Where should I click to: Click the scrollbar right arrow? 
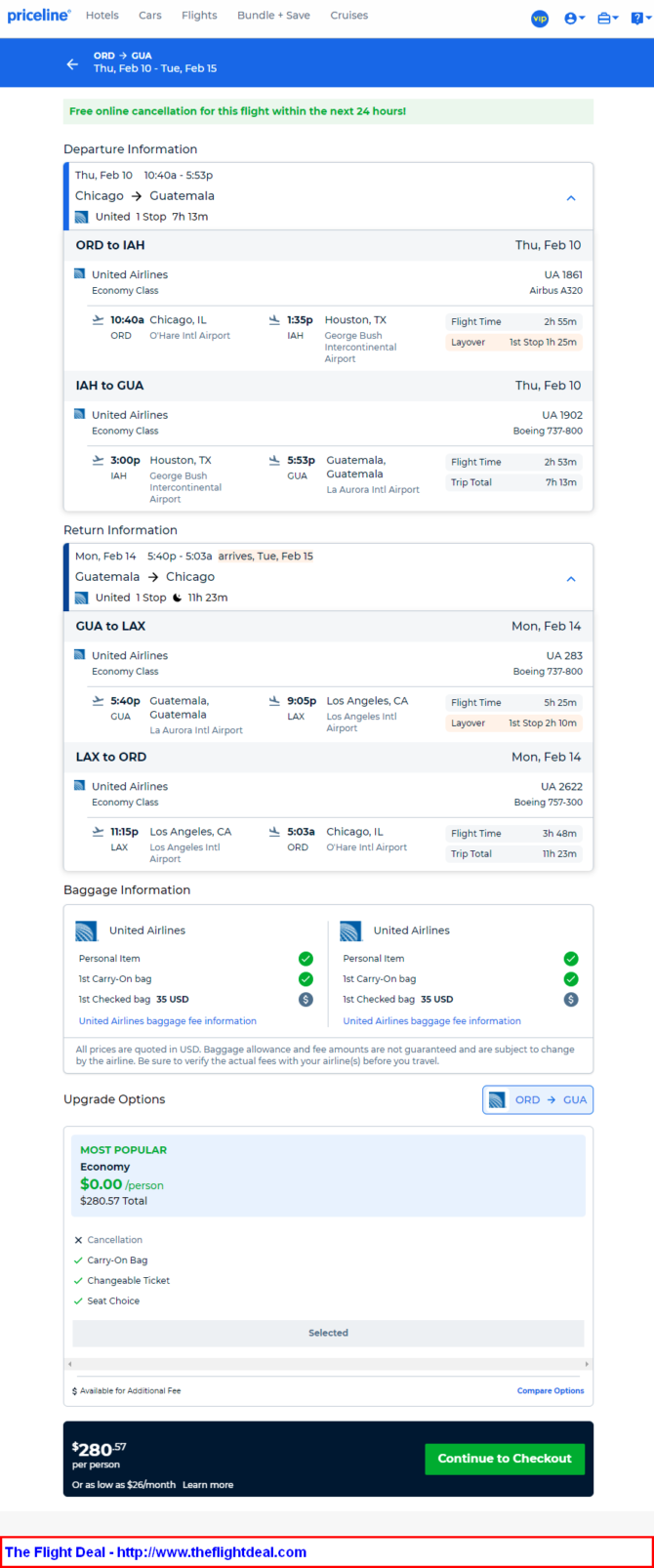click(x=587, y=1364)
